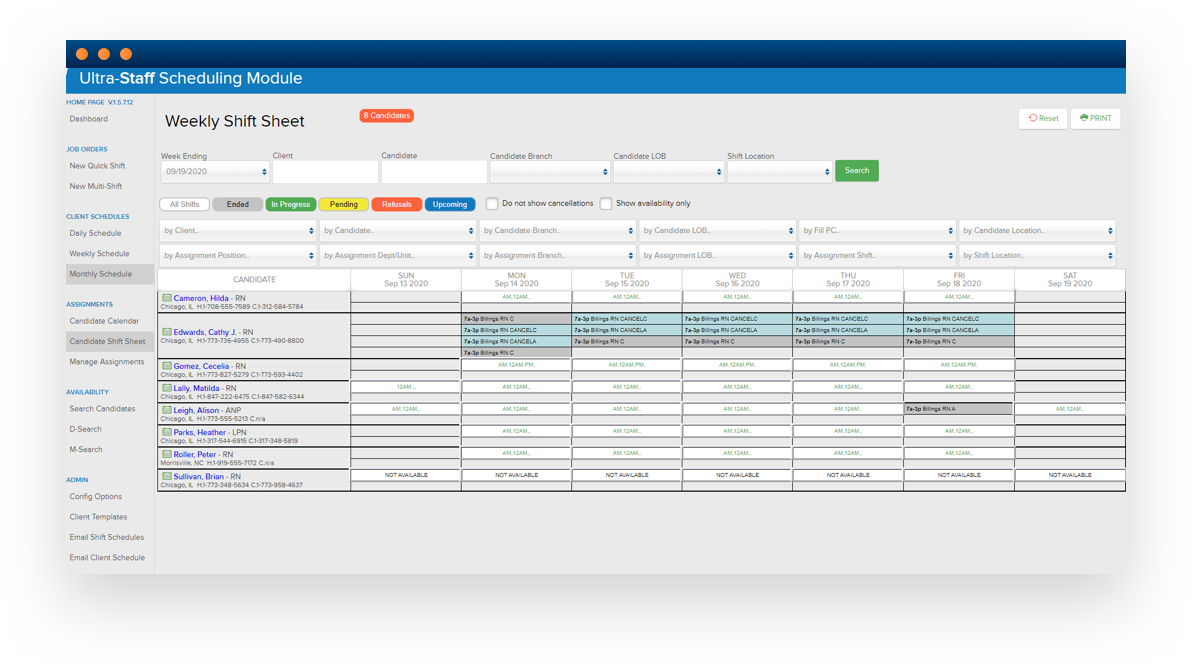Open Gomez, Cecelia candidate link
This screenshot has height=666, width=1192.
coord(201,366)
